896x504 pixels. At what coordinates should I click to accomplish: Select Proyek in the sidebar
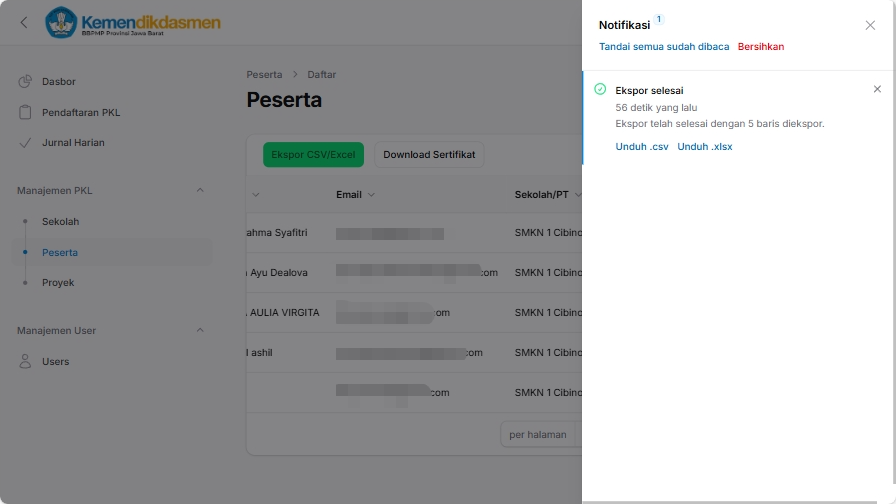[x=58, y=283]
